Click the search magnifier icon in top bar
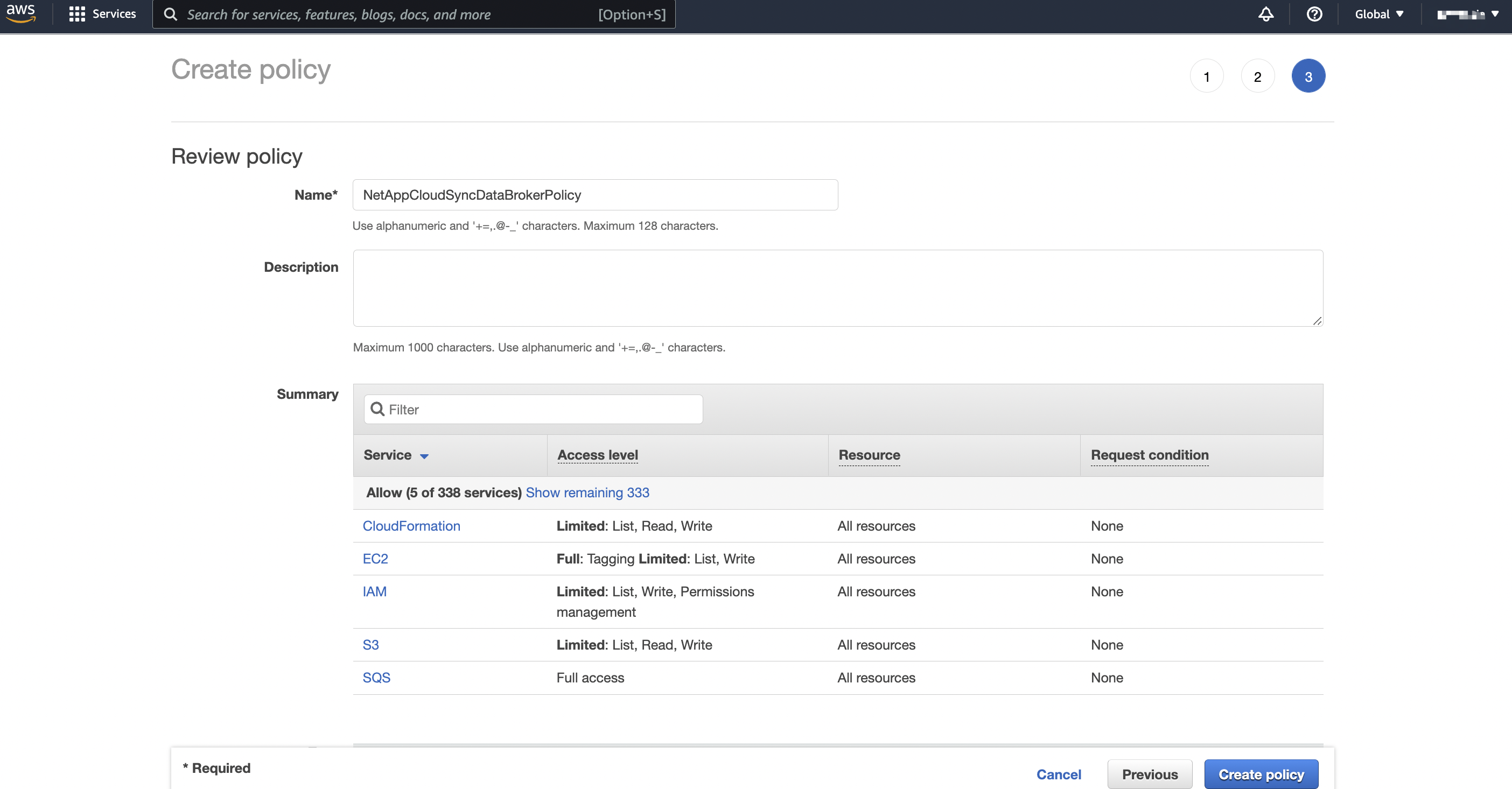1512x789 pixels. [x=171, y=14]
